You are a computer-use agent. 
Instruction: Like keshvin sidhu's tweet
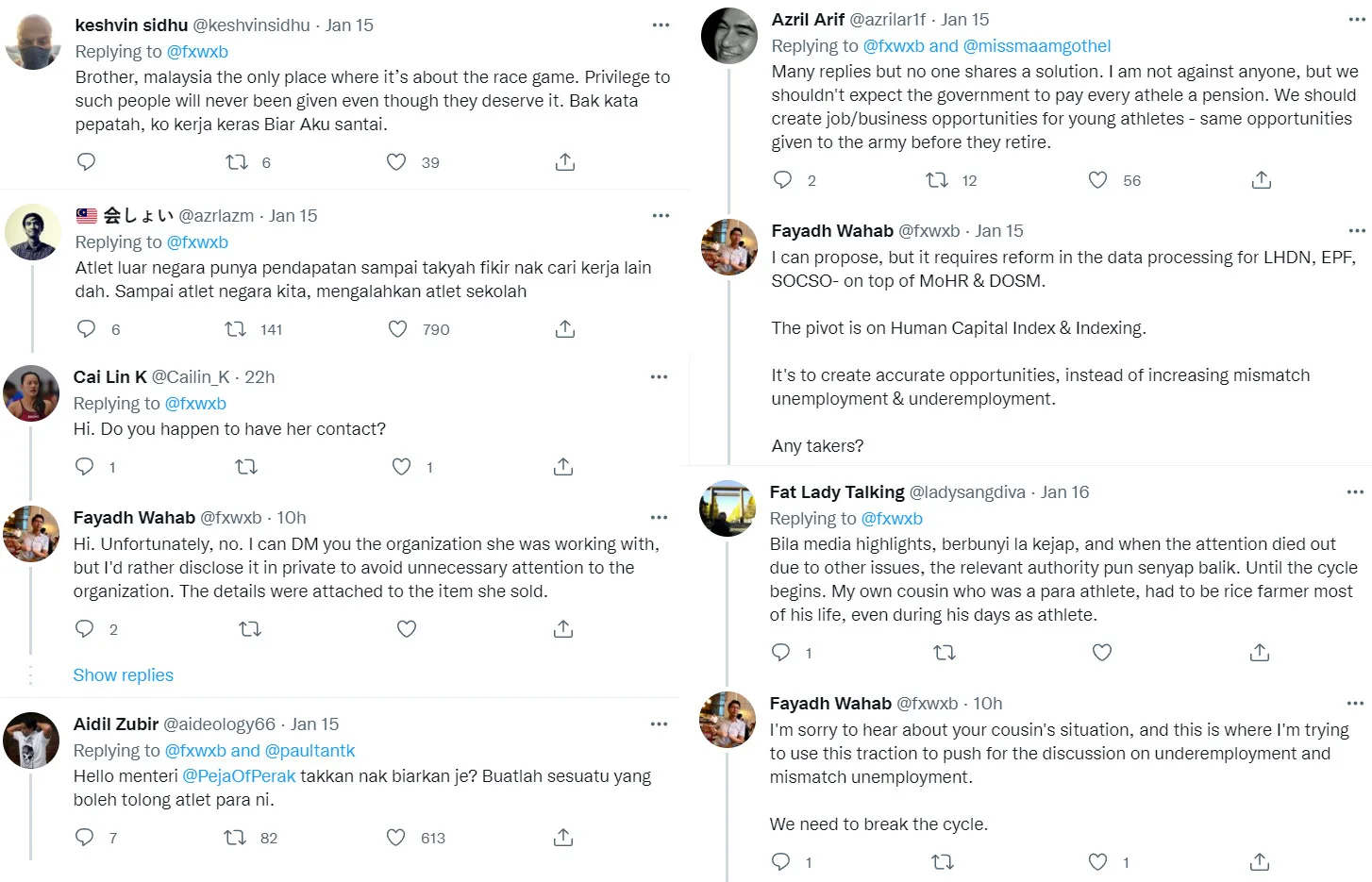[396, 162]
